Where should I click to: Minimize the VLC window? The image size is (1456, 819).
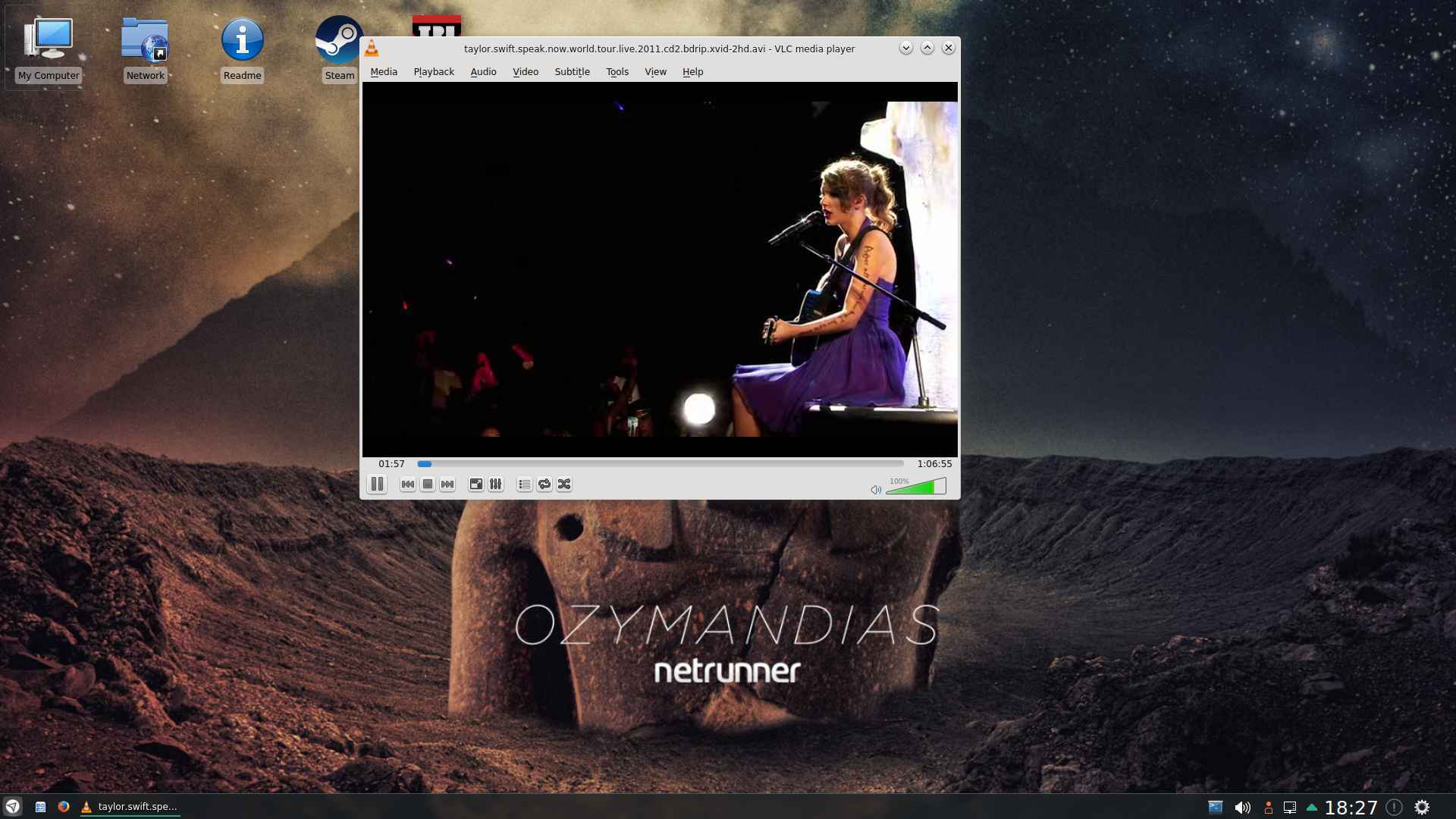pos(905,48)
